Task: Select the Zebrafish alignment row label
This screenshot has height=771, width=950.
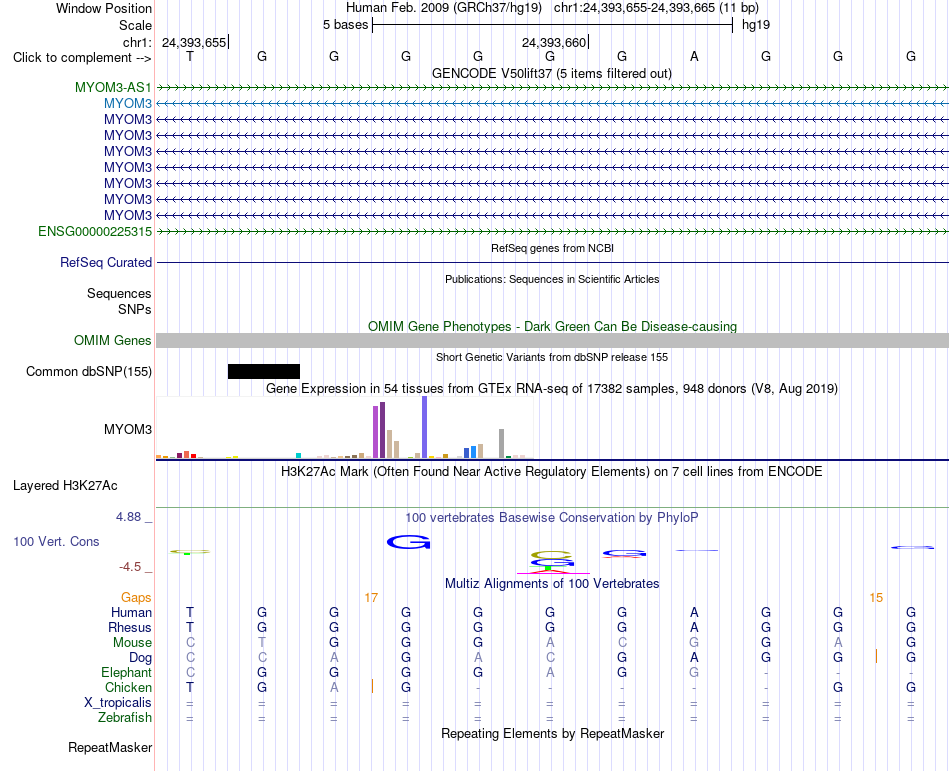Action: click(x=125, y=717)
